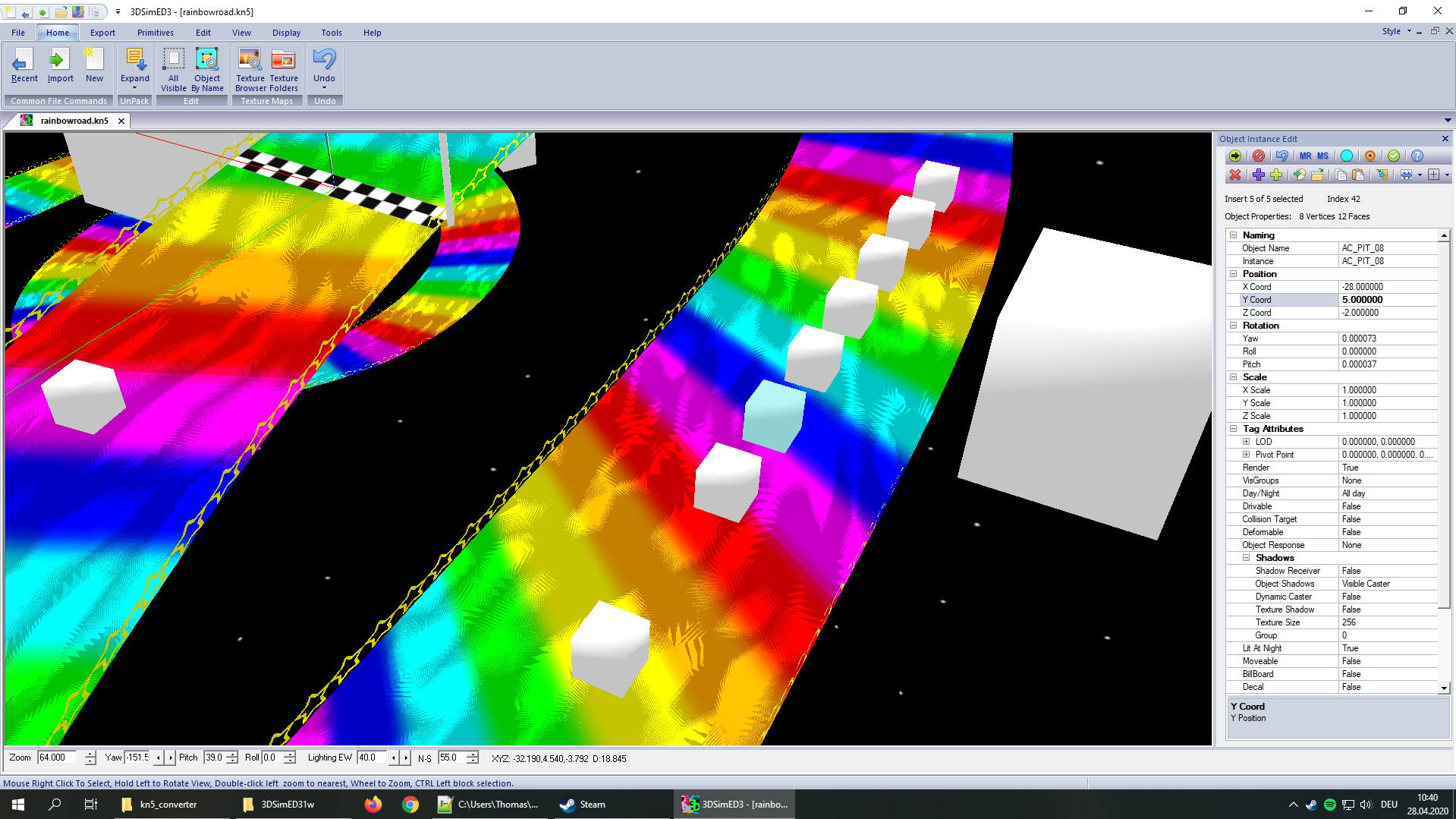Click the orange target icon in panel
This screenshot has height=819, width=1456.
tap(1370, 156)
